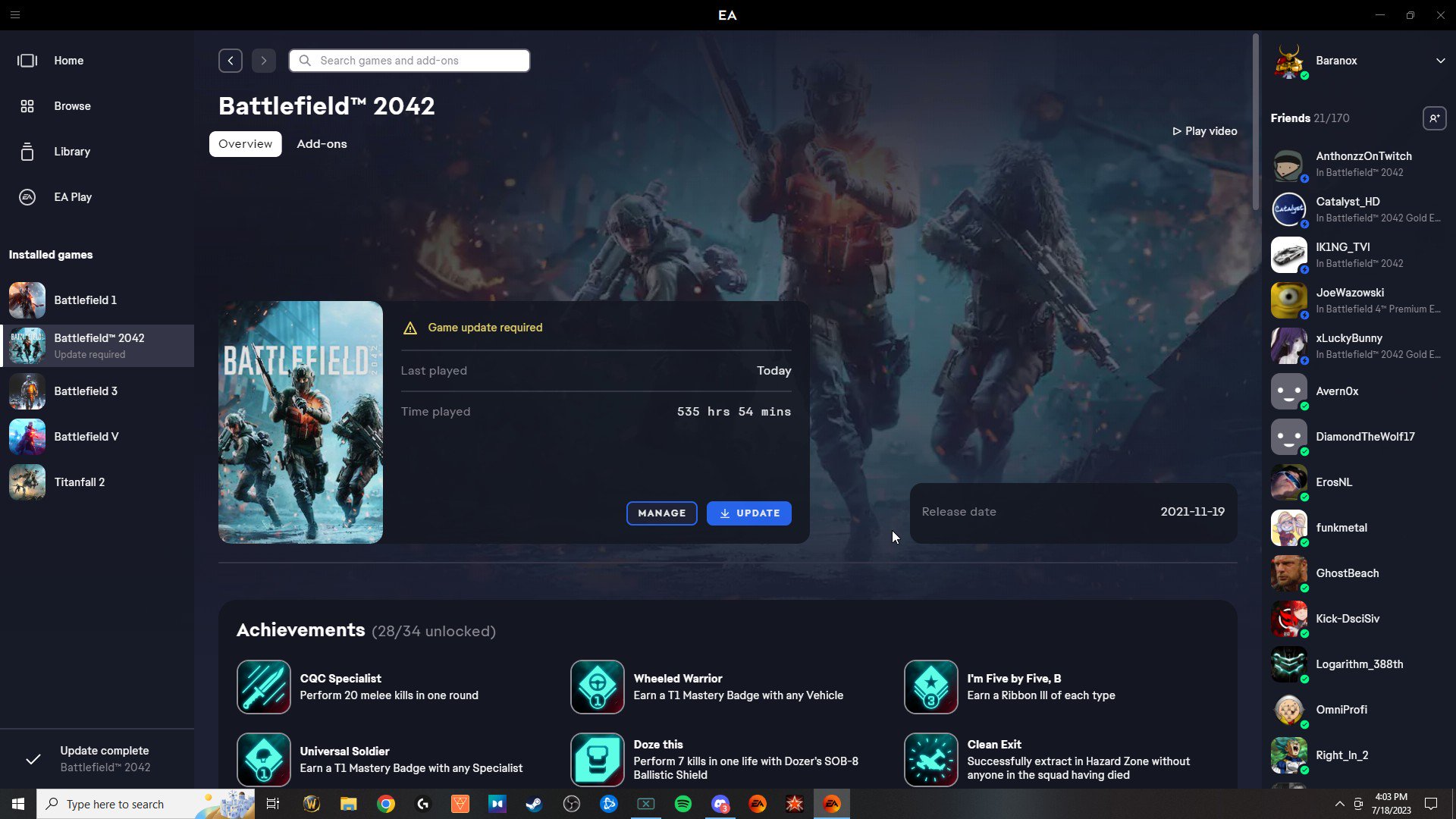Open your Library from the sidebar
The image size is (1456, 819).
pos(72,152)
